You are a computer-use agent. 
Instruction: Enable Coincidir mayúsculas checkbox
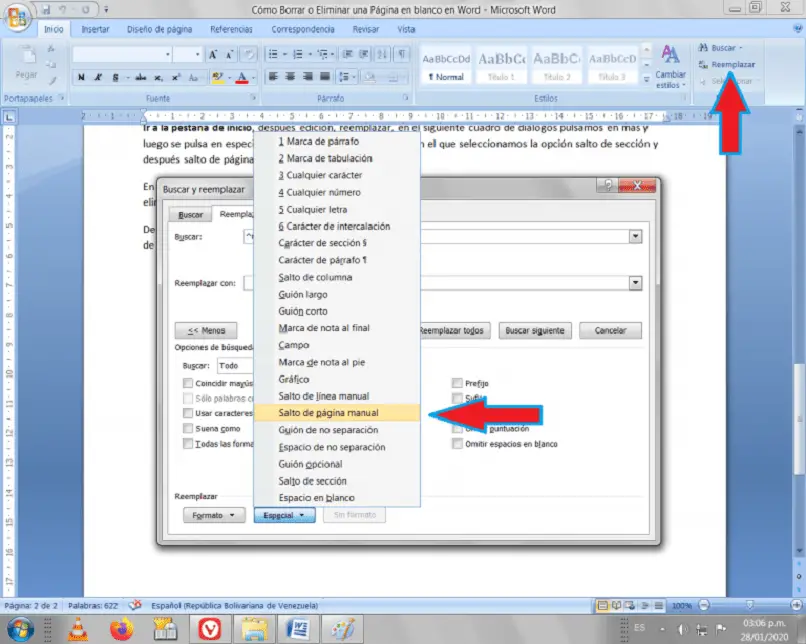pos(188,383)
